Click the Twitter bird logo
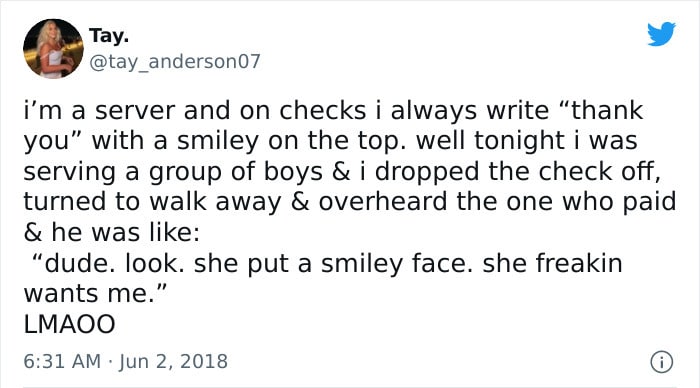 click(662, 33)
